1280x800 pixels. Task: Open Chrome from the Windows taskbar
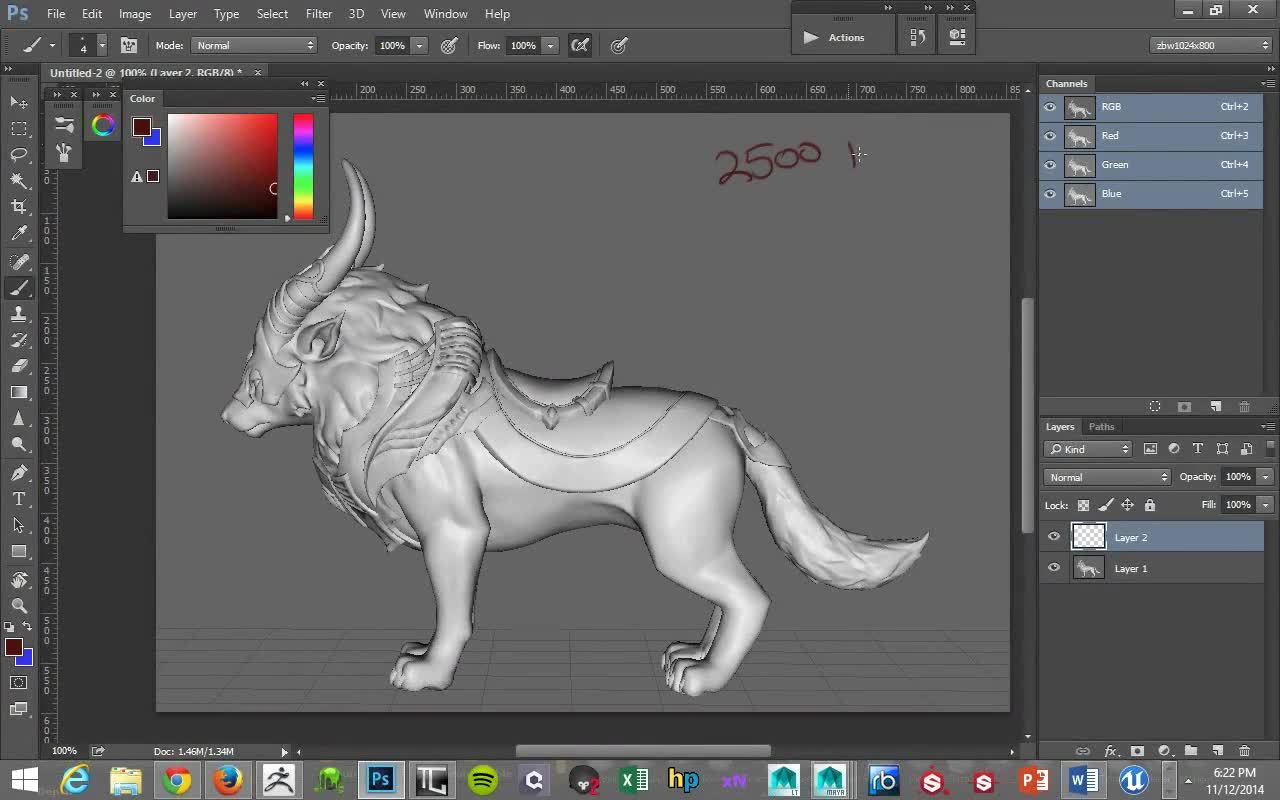(177, 780)
